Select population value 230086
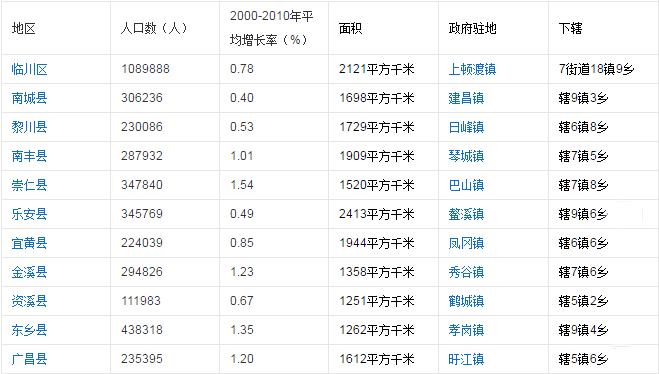The width and height of the screenshot is (659, 374). point(142,126)
